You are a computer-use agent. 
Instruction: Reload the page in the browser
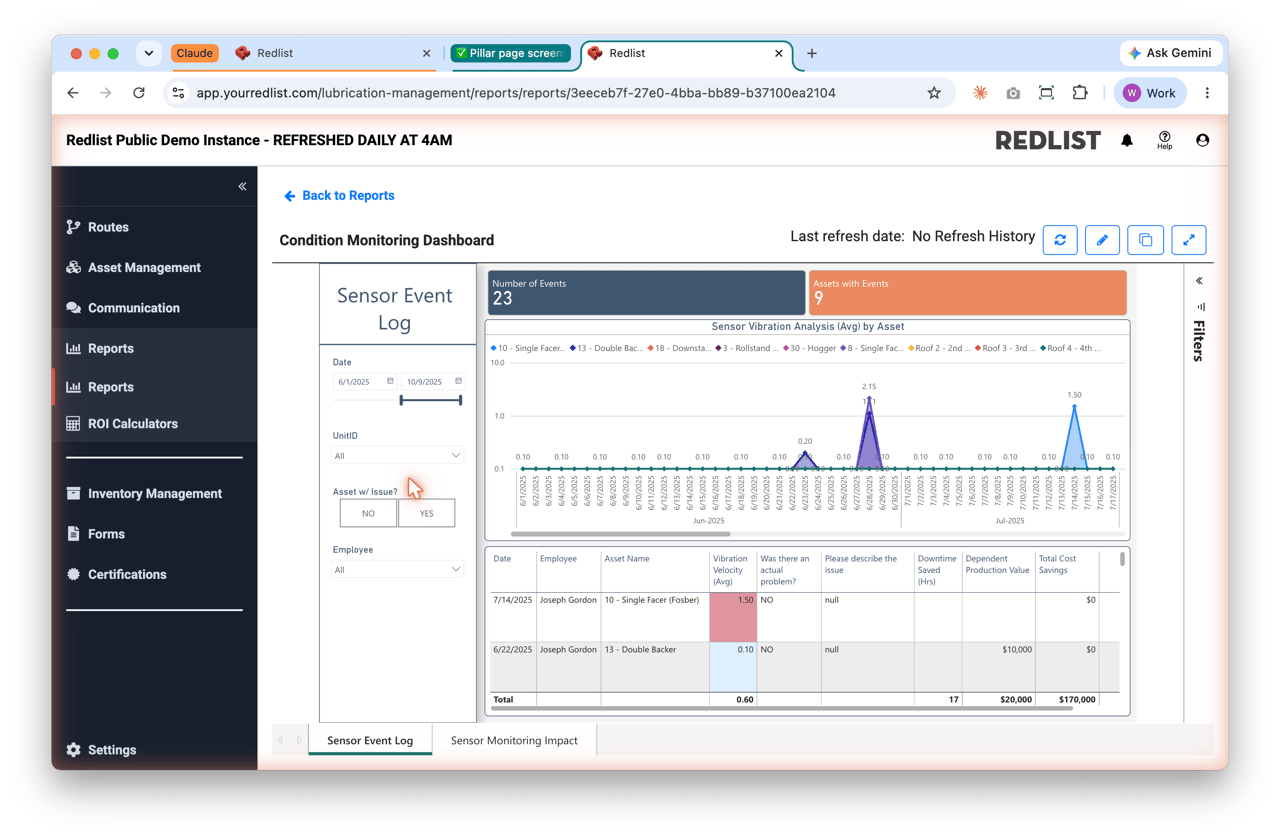pos(139,93)
